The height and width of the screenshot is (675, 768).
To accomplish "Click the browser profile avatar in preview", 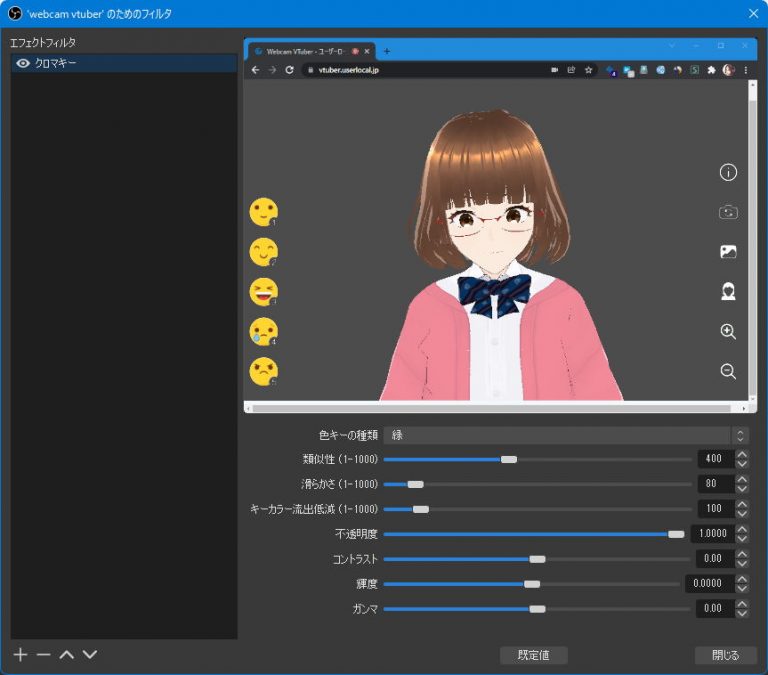I will [728, 70].
